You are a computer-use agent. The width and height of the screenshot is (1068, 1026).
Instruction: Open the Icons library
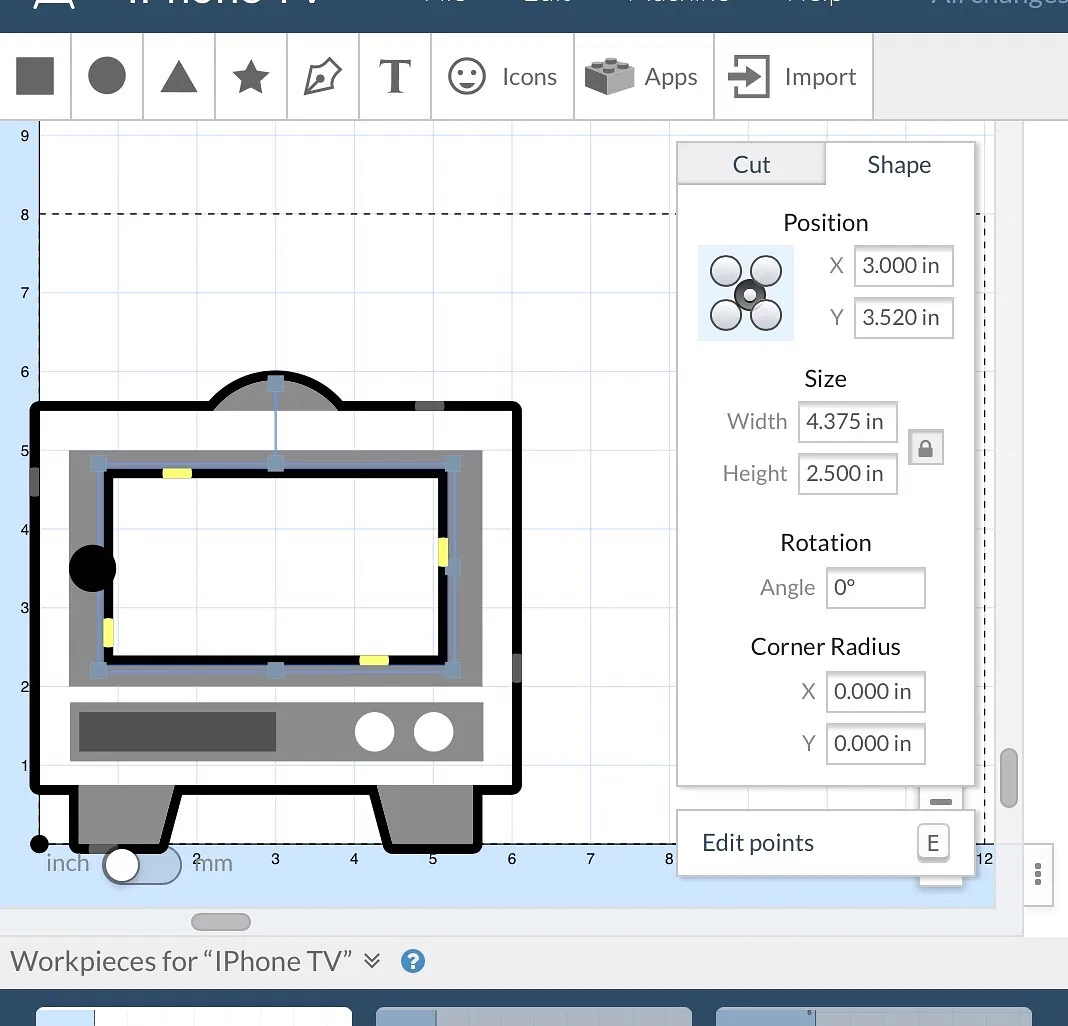(502, 77)
